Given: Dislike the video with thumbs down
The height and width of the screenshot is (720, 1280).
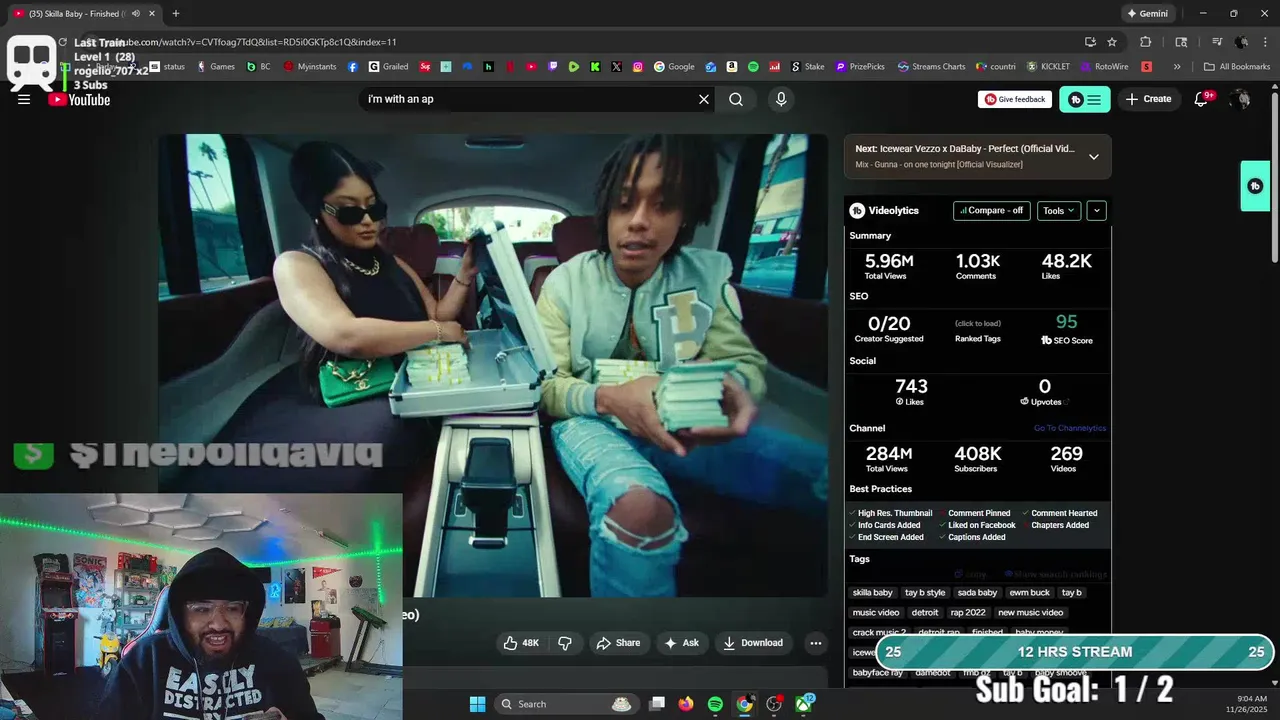Looking at the screenshot, I should pyautogui.click(x=565, y=643).
